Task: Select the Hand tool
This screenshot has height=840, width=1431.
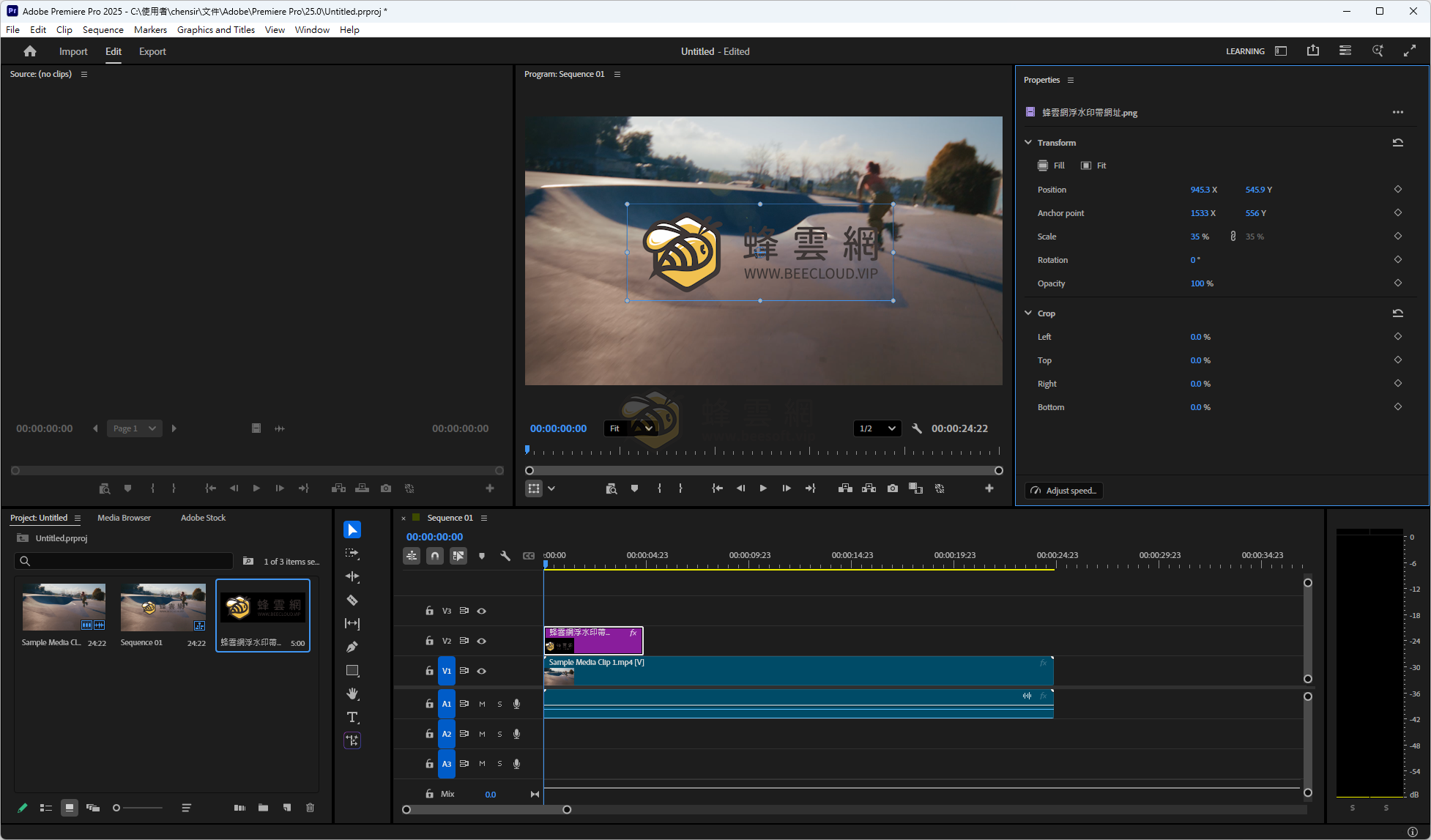Action: 352,694
